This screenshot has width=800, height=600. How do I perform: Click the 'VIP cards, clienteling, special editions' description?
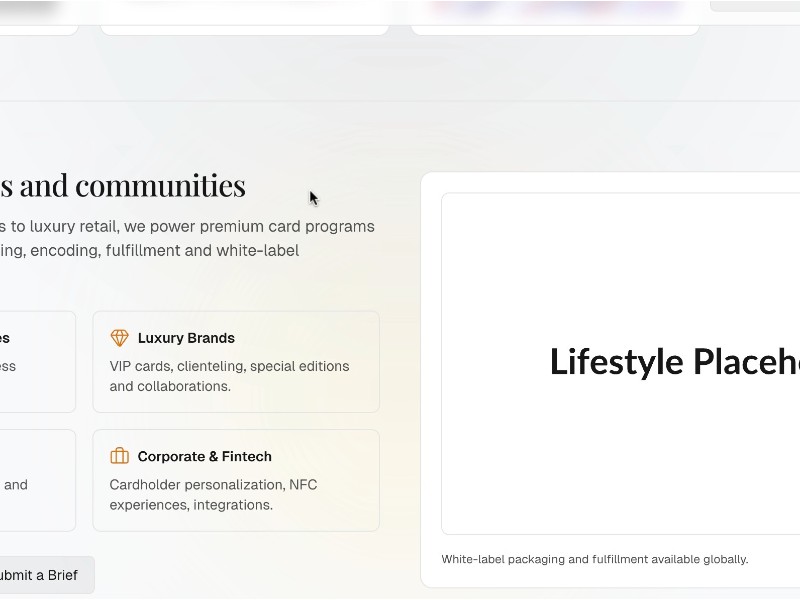pyautogui.click(x=230, y=376)
